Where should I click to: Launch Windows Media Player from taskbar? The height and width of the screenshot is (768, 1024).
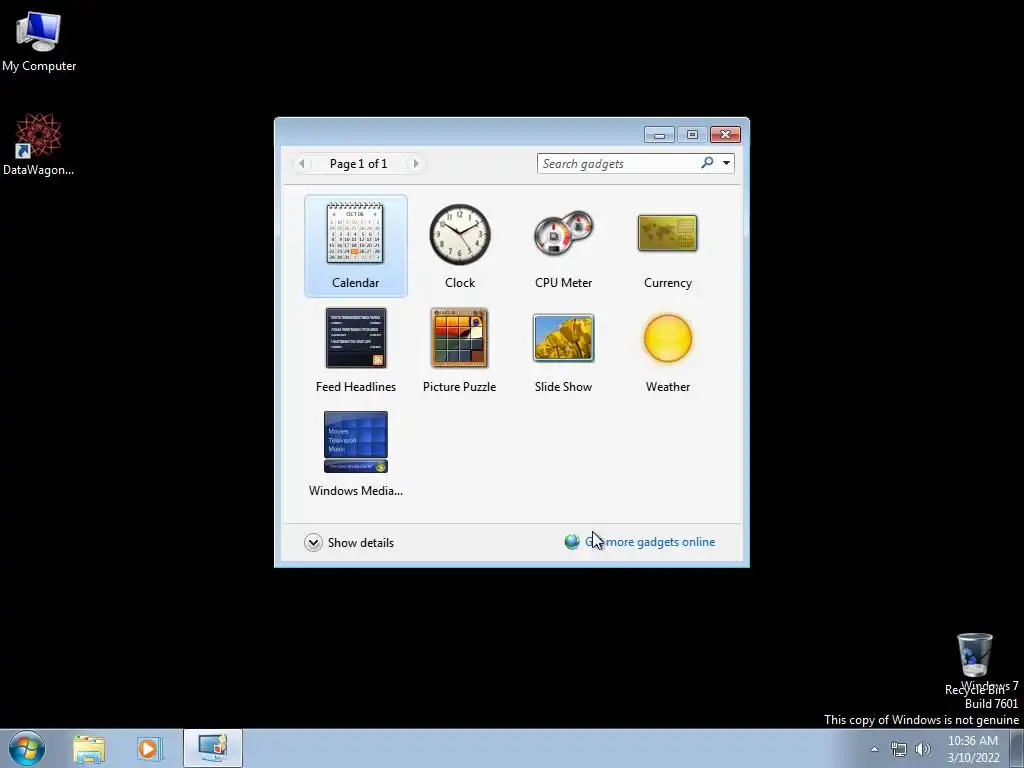click(x=149, y=749)
